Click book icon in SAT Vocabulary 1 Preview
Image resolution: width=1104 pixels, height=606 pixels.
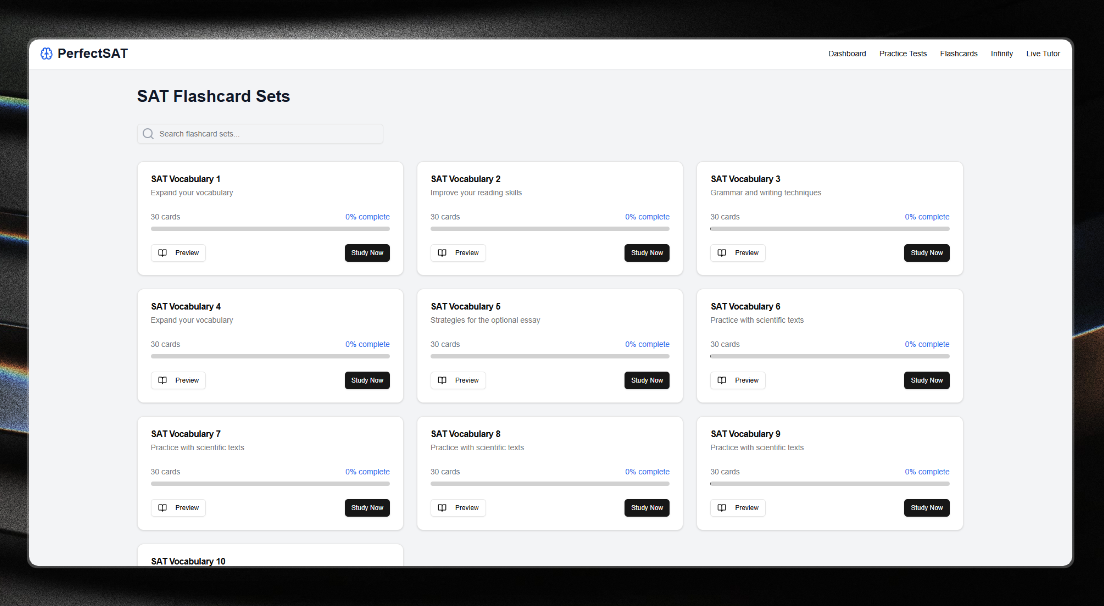[163, 253]
